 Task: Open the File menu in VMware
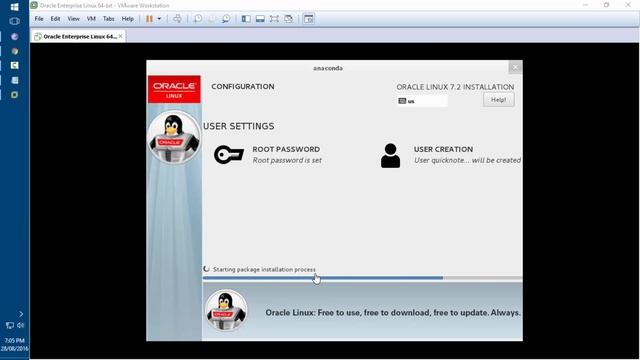coord(39,19)
